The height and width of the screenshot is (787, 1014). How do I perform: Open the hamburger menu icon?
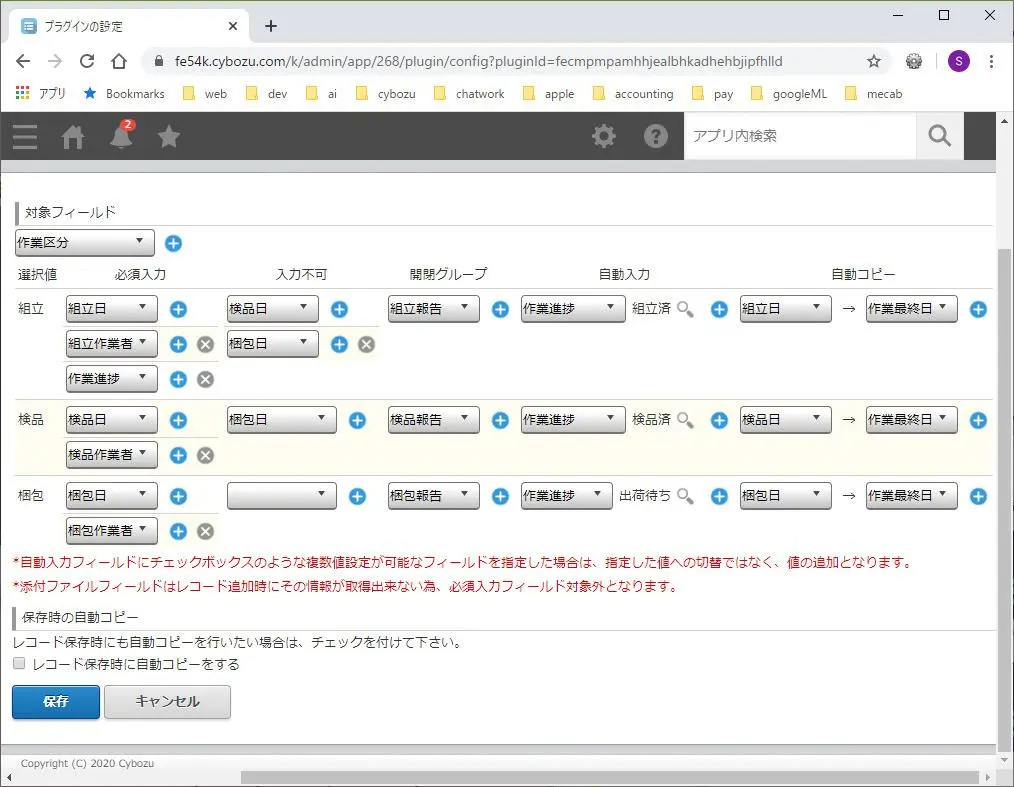[x=24, y=137]
